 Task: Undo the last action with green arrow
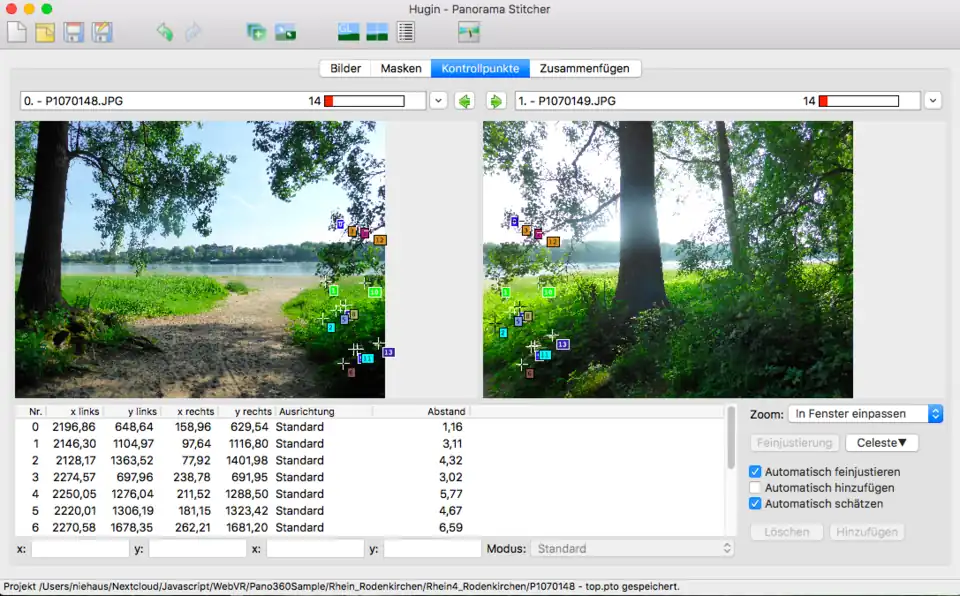tap(164, 32)
